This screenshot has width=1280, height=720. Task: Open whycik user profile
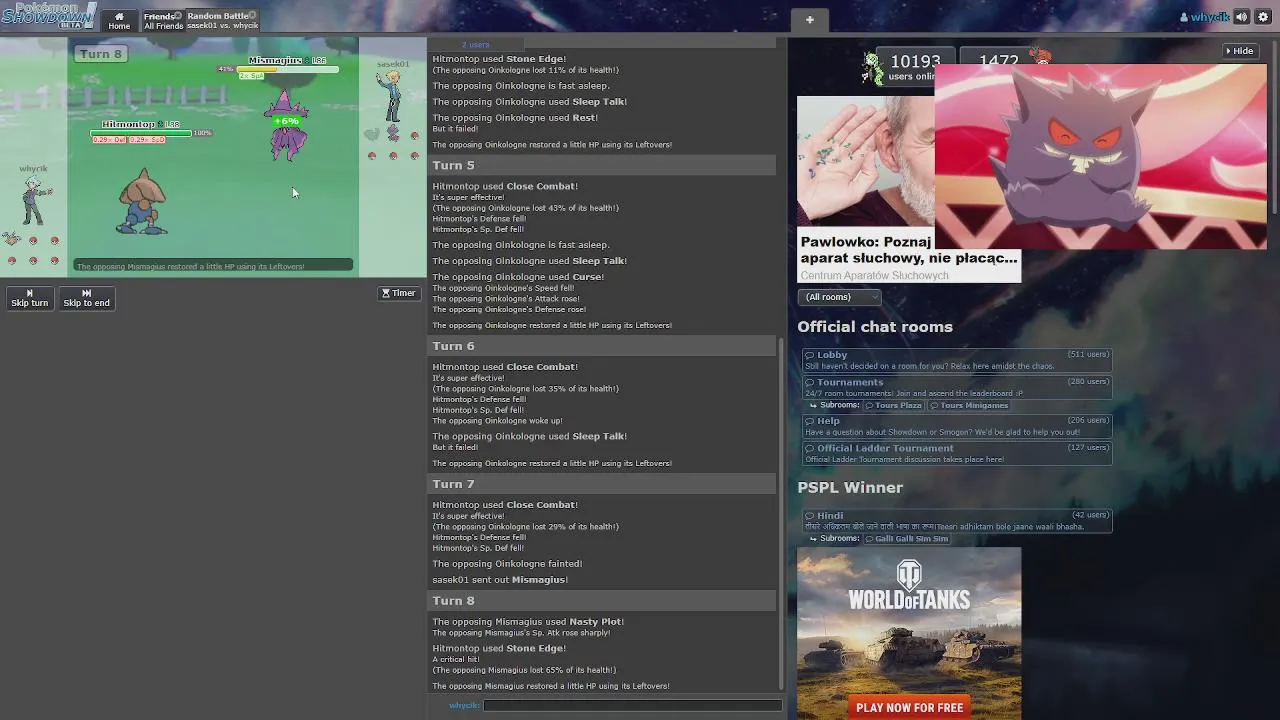(x=1204, y=18)
